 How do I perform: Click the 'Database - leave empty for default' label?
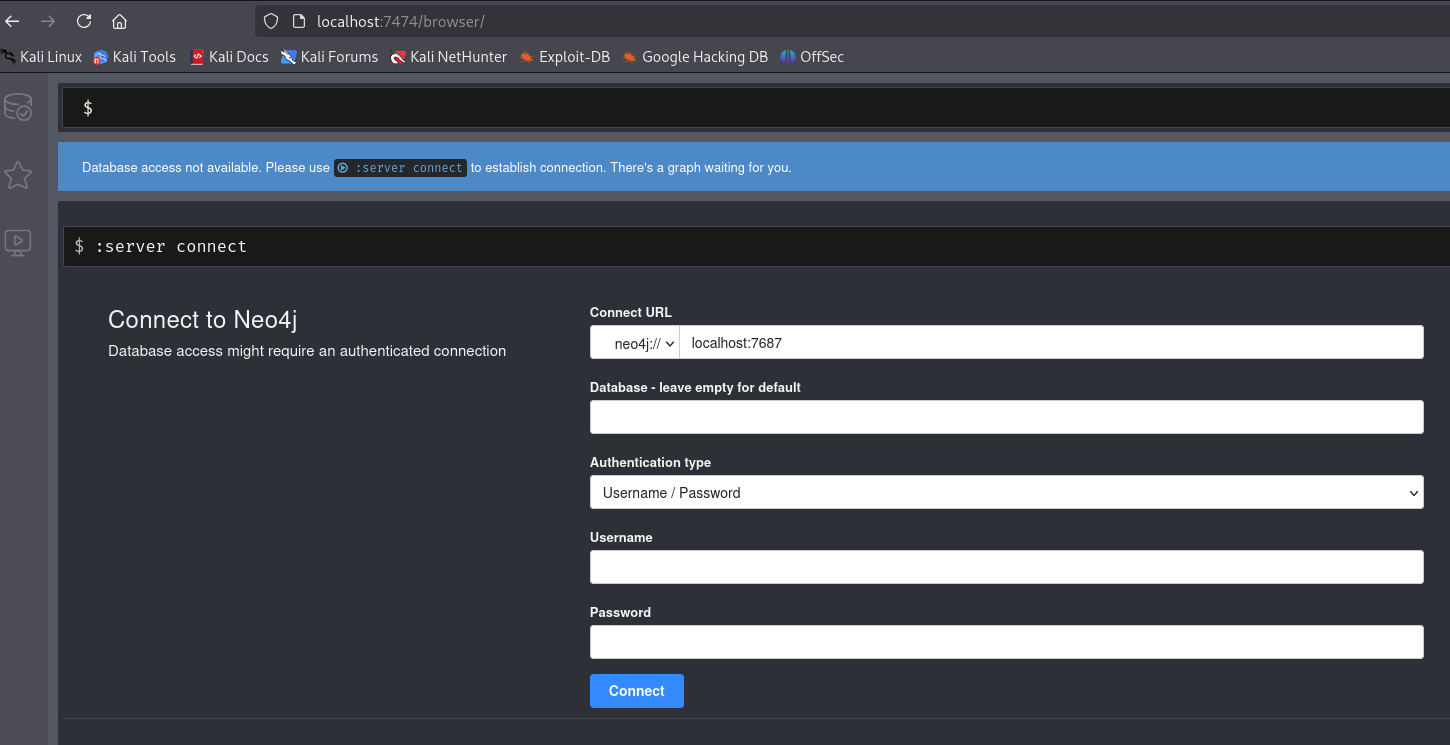tap(695, 387)
